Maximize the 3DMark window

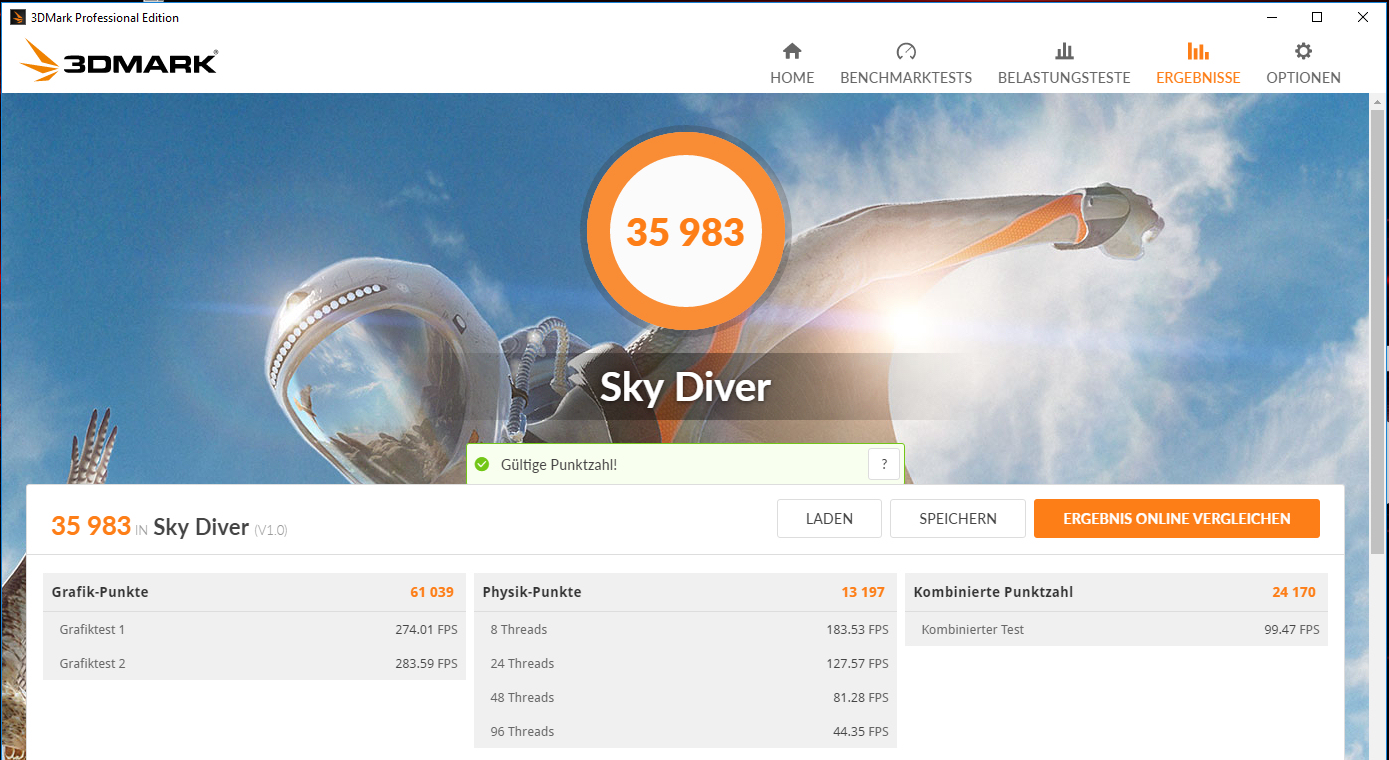pyautogui.click(x=1317, y=17)
